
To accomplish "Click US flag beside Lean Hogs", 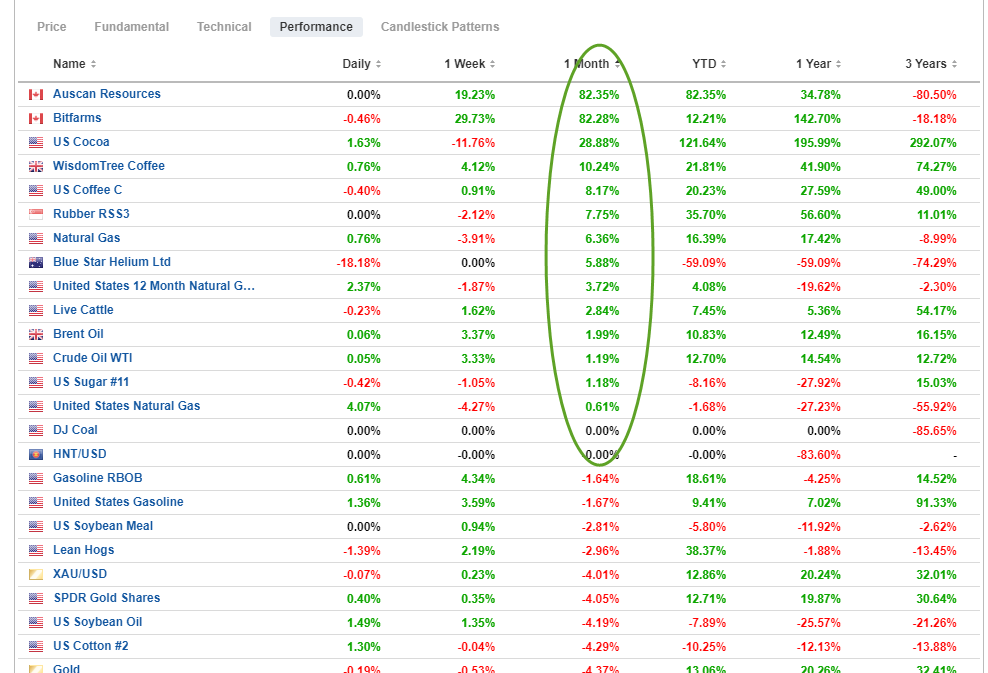I will pyautogui.click(x=36, y=551).
